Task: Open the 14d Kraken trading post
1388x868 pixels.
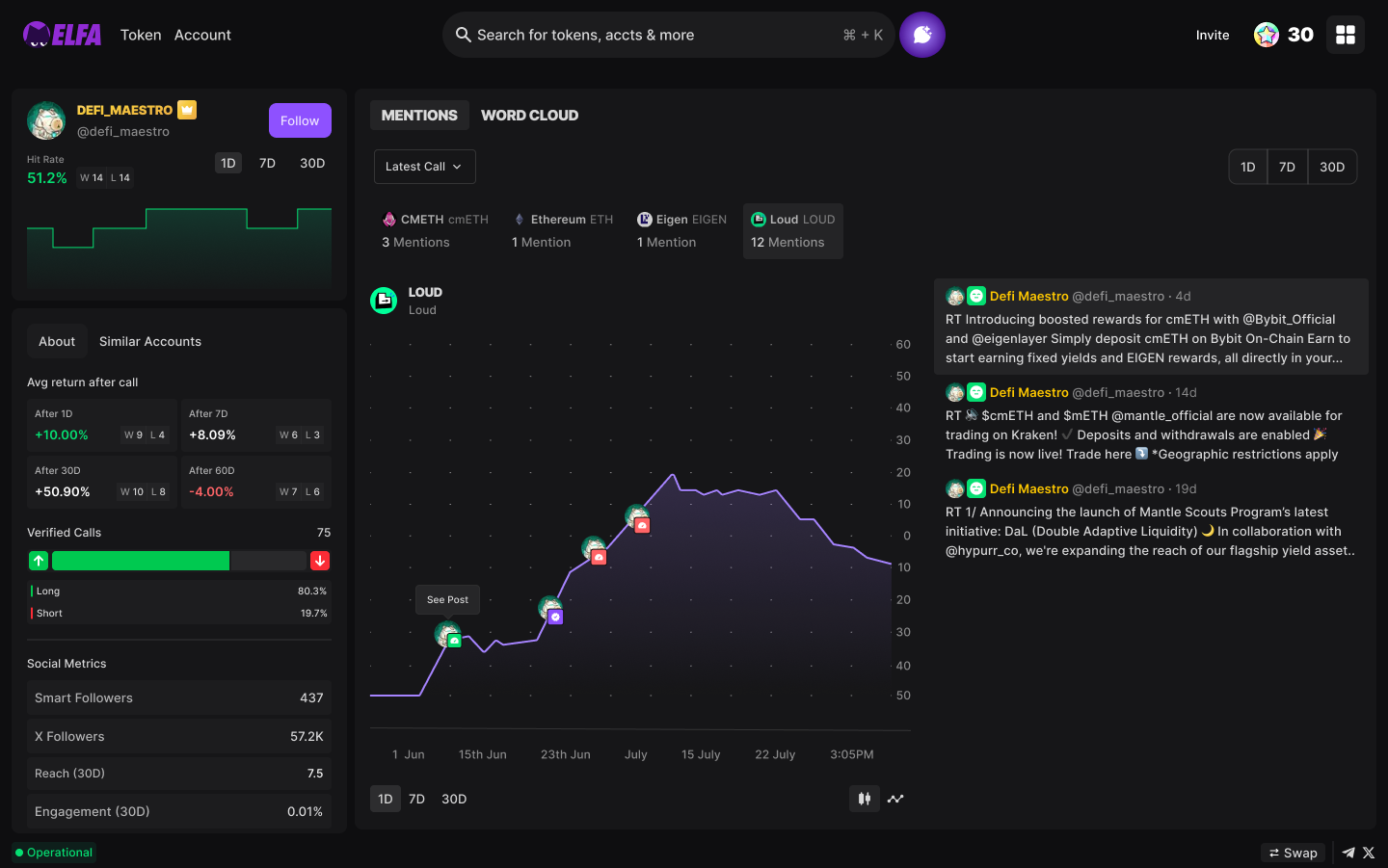Action: (1151, 423)
